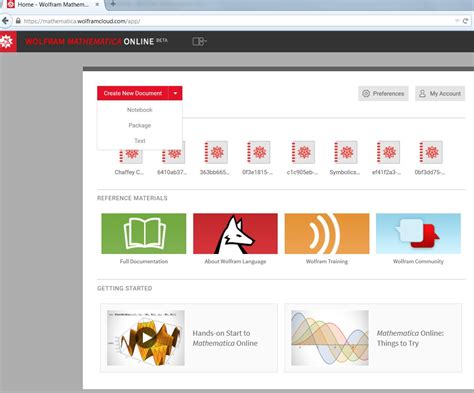Image resolution: width=474 pixels, height=393 pixels.
Task: Click the About Wolfram Language text link
Action: pos(235,261)
